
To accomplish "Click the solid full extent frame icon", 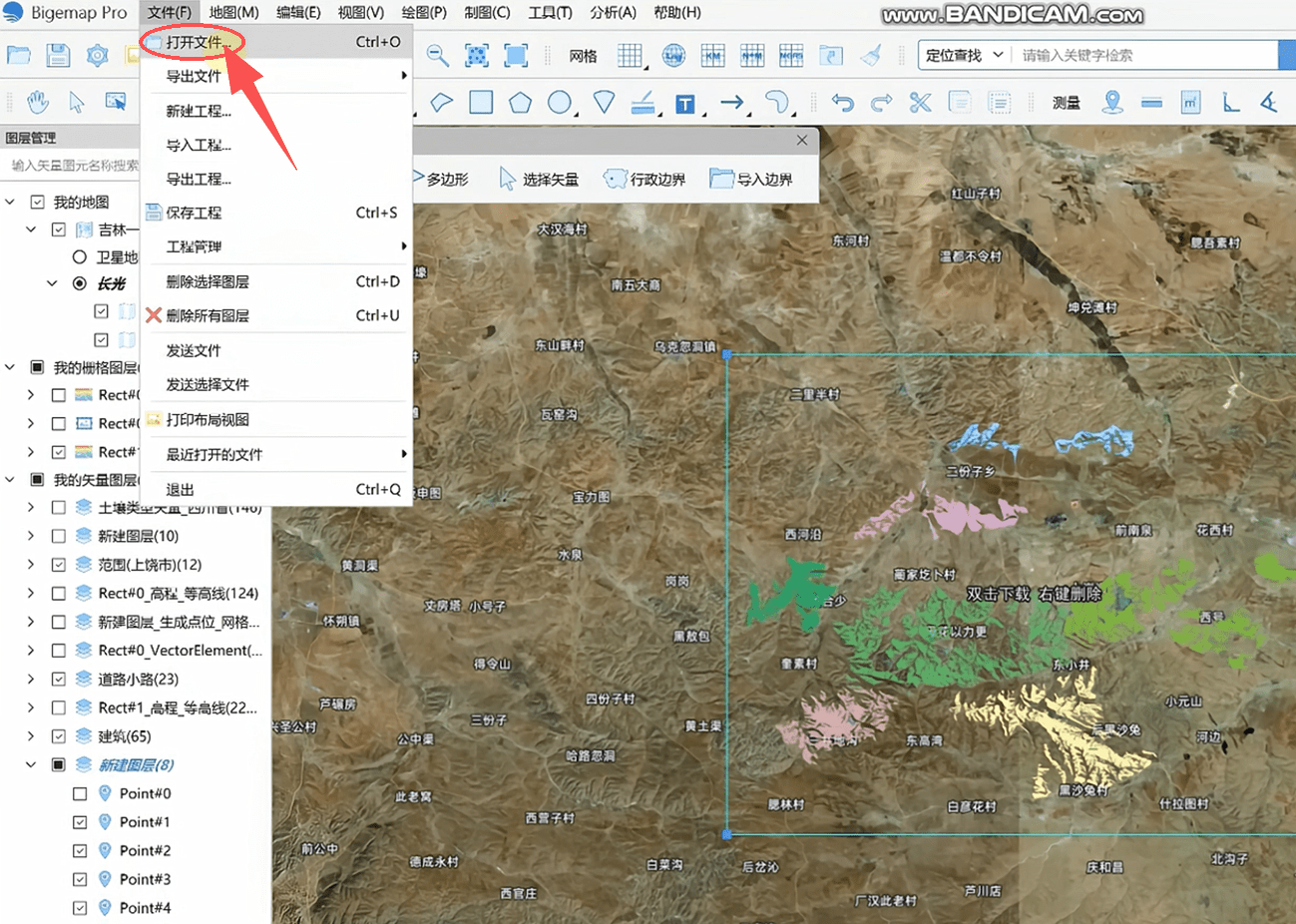I will [x=516, y=56].
